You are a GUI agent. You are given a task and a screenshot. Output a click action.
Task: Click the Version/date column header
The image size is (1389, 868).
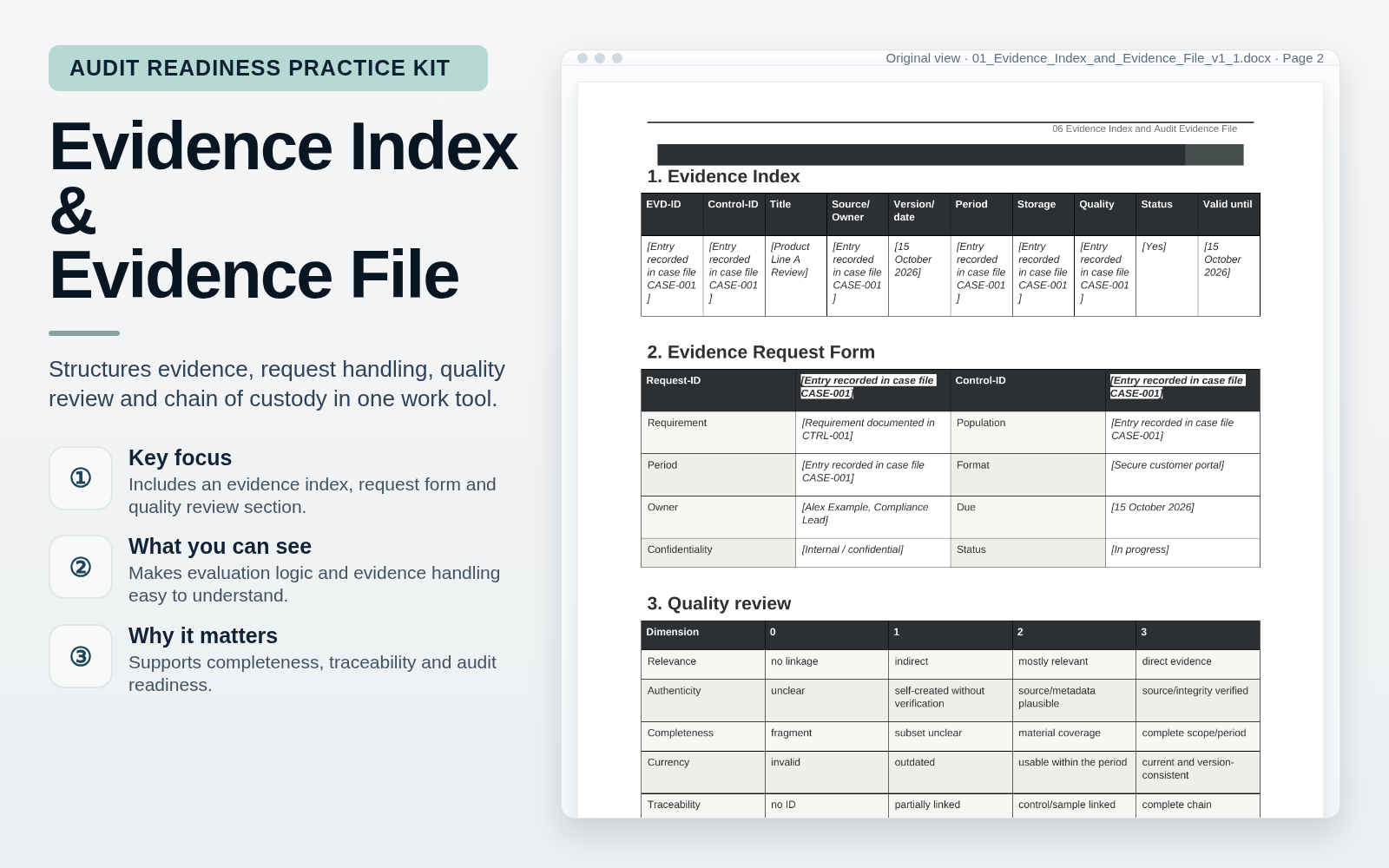pos(919,214)
